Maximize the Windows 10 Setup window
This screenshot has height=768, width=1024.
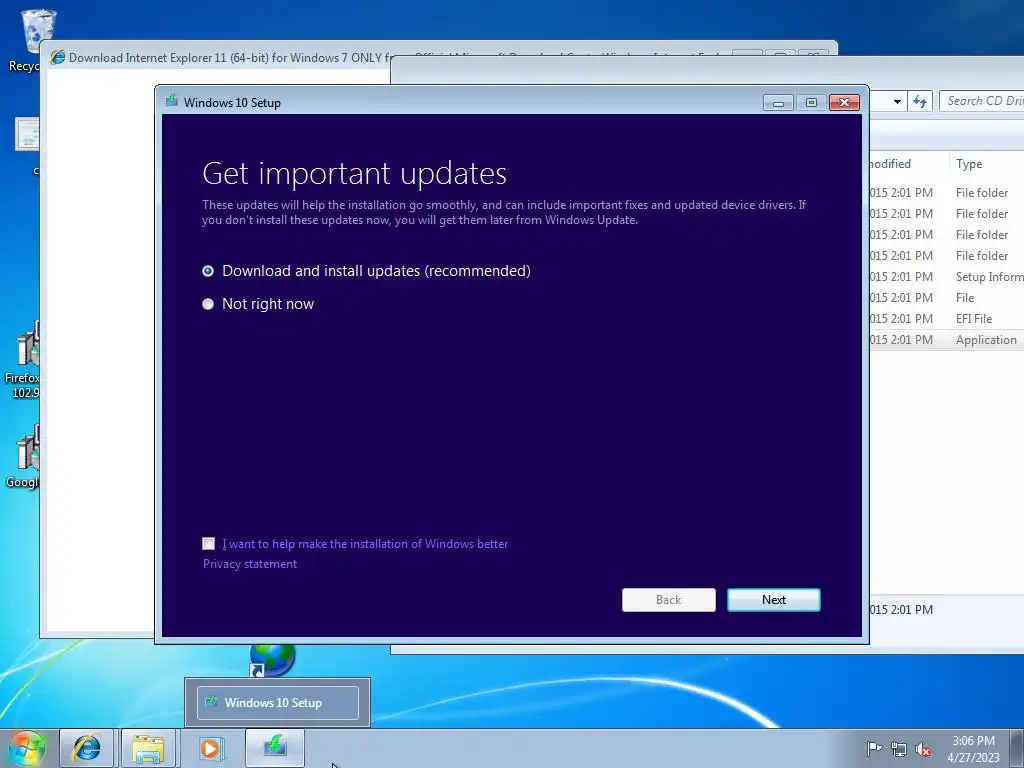(x=810, y=103)
